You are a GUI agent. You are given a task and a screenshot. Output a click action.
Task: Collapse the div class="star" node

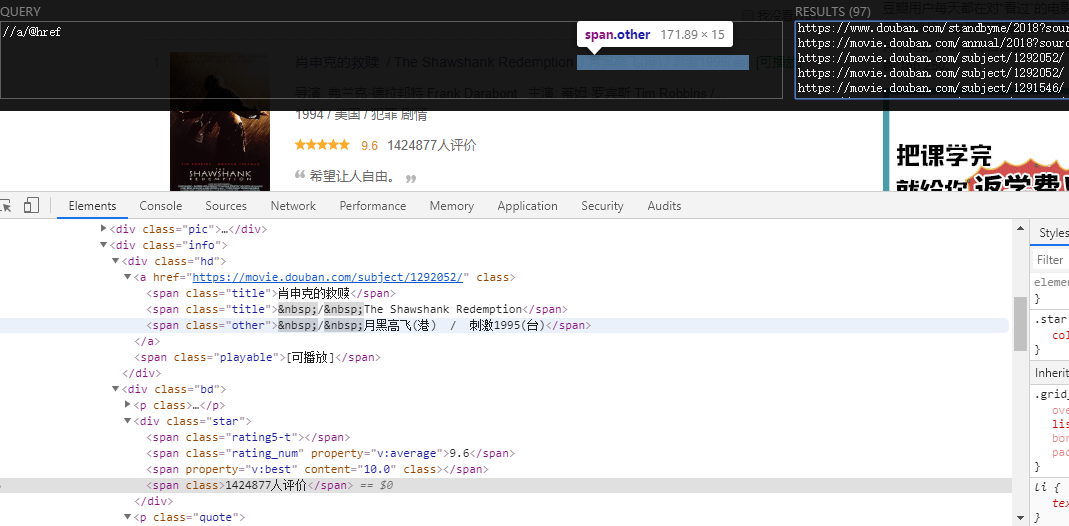click(x=127, y=421)
